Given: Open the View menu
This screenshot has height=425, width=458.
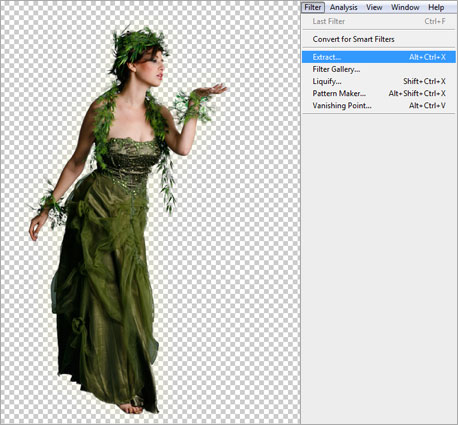Looking at the screenshot, I should tap(374, 7).
